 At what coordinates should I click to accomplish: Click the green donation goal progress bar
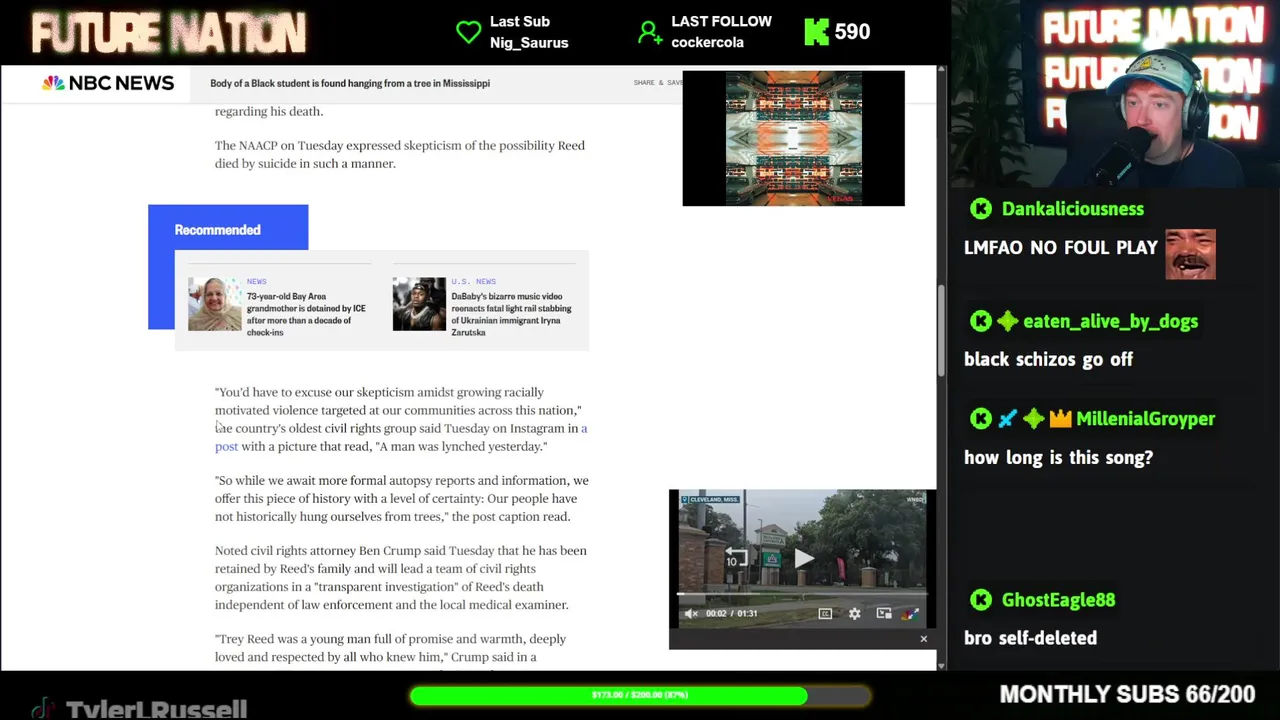640,695
